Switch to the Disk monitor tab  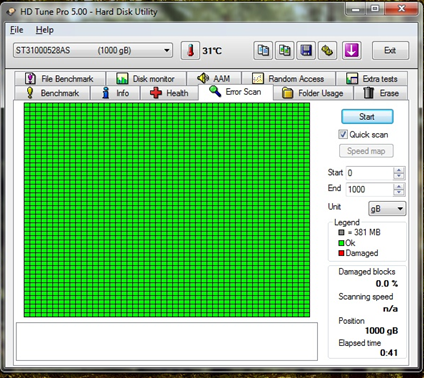(146, 79)
